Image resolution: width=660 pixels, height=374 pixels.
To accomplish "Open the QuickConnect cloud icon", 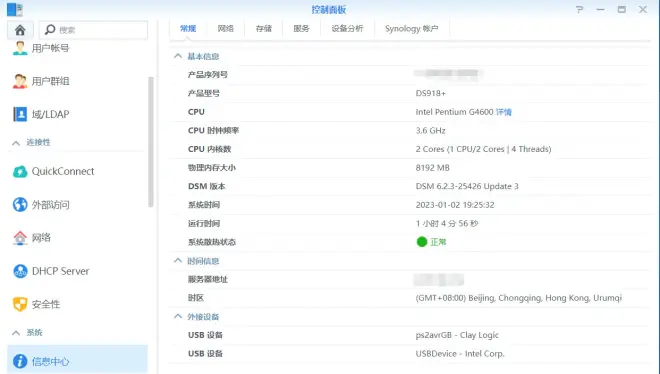I will (20, 172).
